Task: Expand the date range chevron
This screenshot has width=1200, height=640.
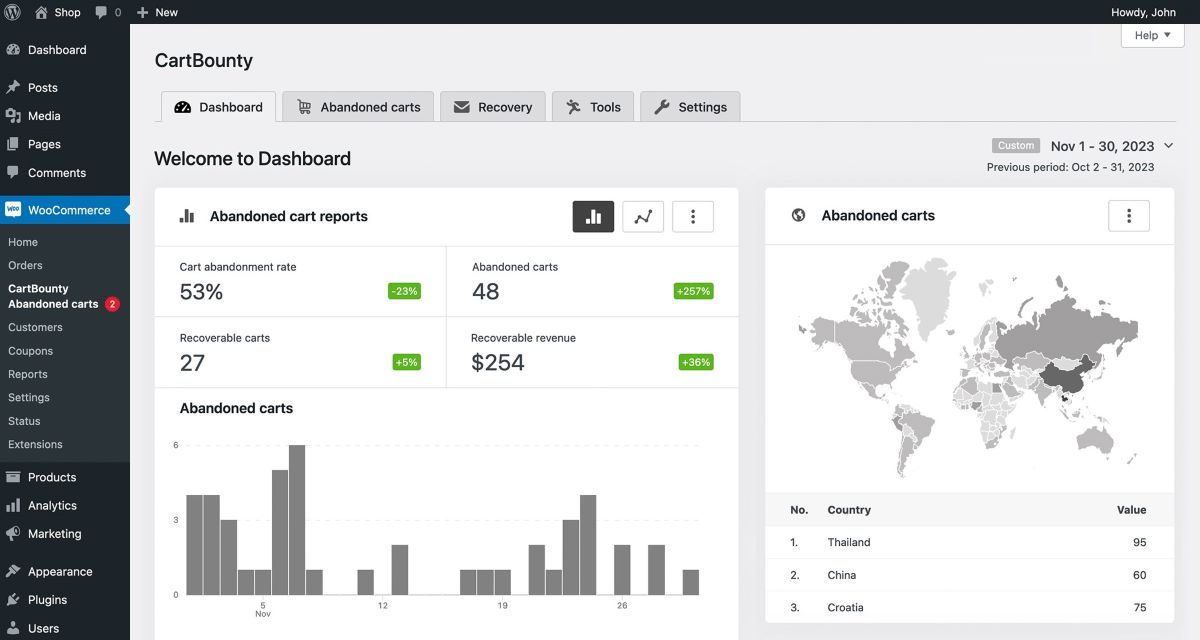Action: pyautogui.click(x=1169, y=146)
